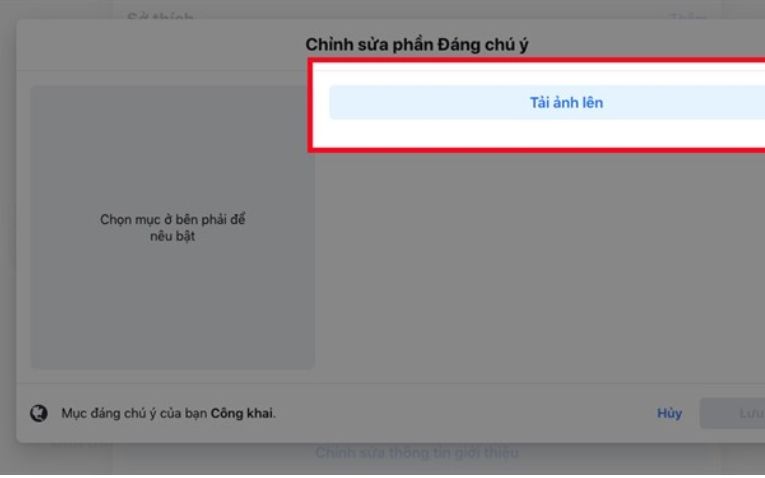The height and width of the screenshot is (478, 765).
Task: Click the dialog header area left of the title
Action: (161, 45)
